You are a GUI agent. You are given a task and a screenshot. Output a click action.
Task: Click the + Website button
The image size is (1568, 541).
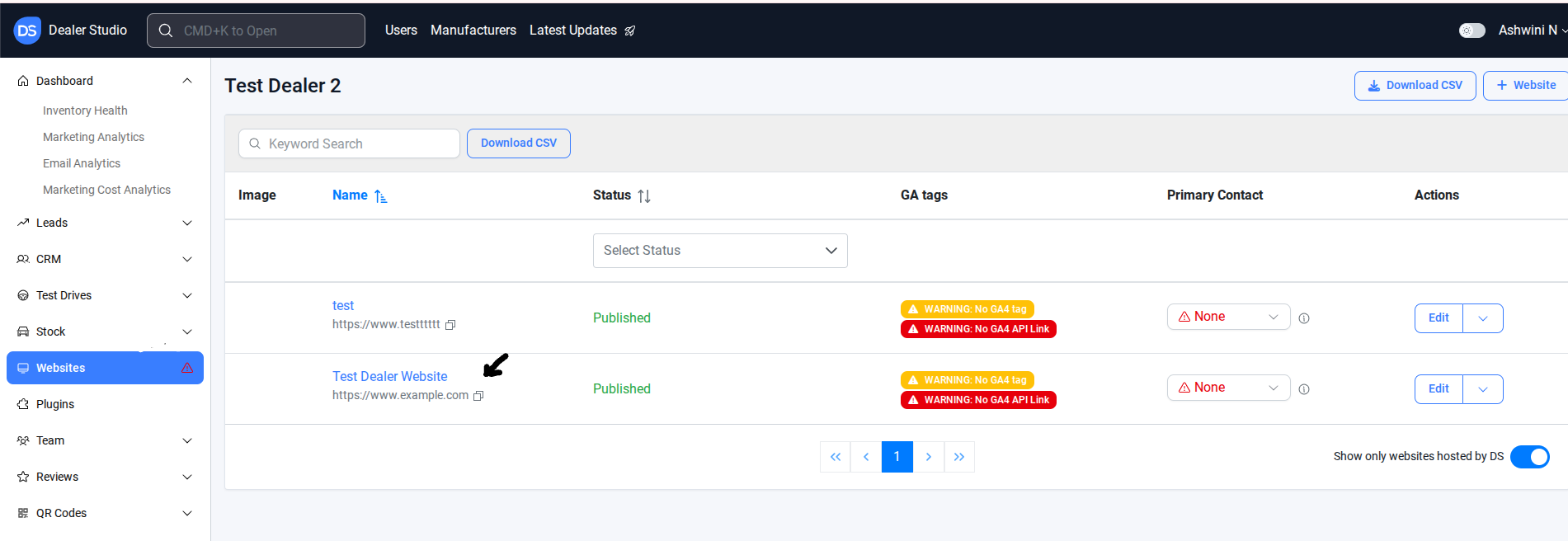[x=1526, y=86]
